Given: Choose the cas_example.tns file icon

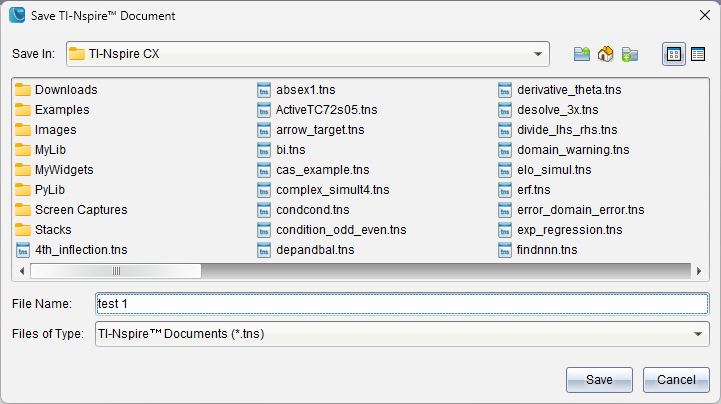Looking at the screenshot, I should tap(265, 170).
